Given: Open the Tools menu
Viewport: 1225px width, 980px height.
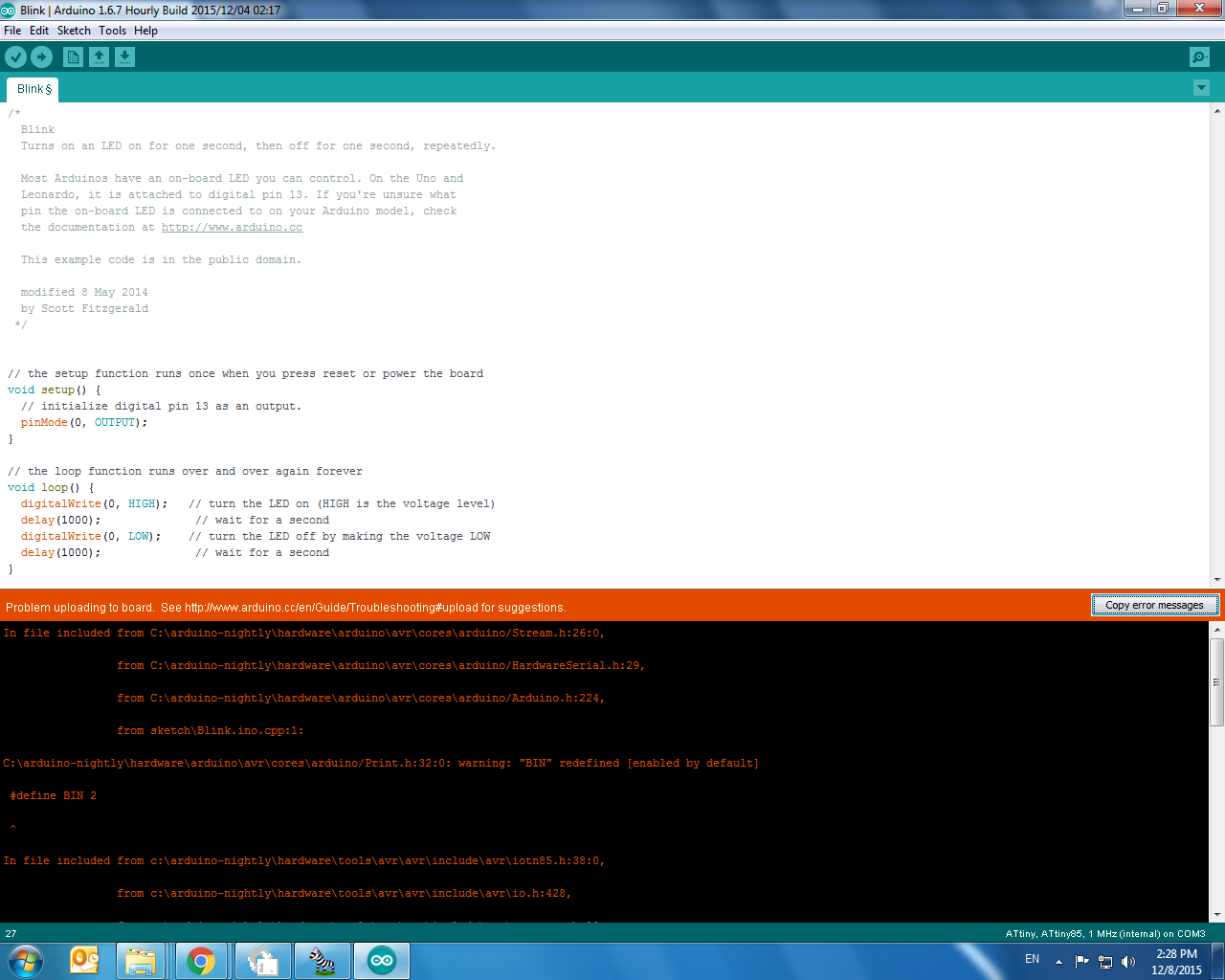Looking at the screenshot, I should [112, 31].
